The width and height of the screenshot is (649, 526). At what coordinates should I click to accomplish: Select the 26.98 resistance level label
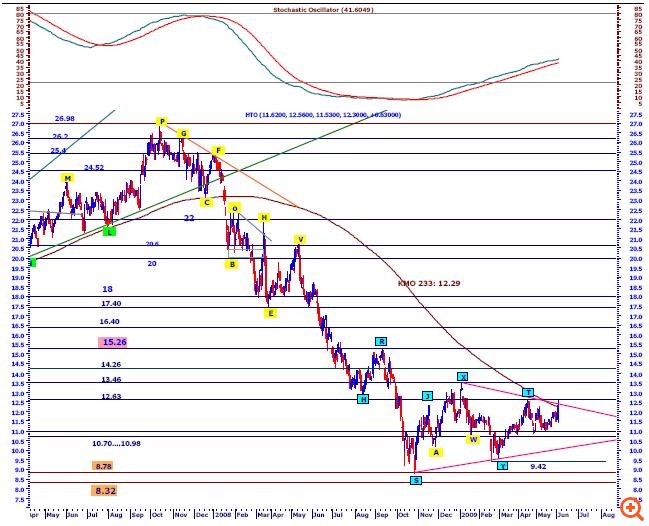tap(65, 118)
